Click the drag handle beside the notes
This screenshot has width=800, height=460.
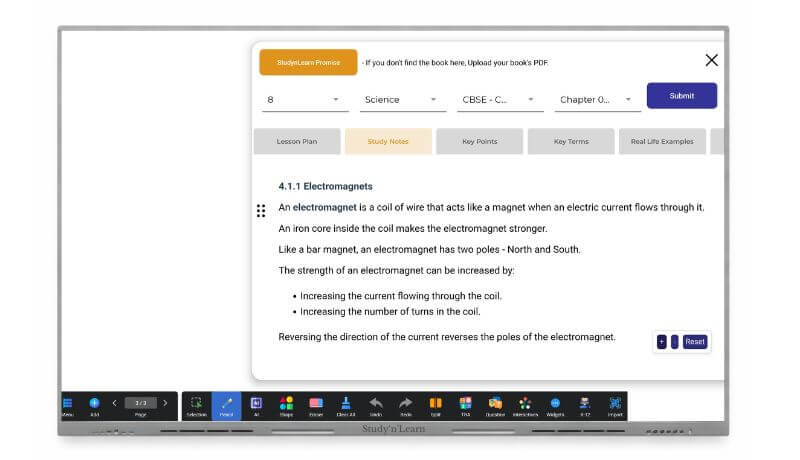tap(261, 211)
